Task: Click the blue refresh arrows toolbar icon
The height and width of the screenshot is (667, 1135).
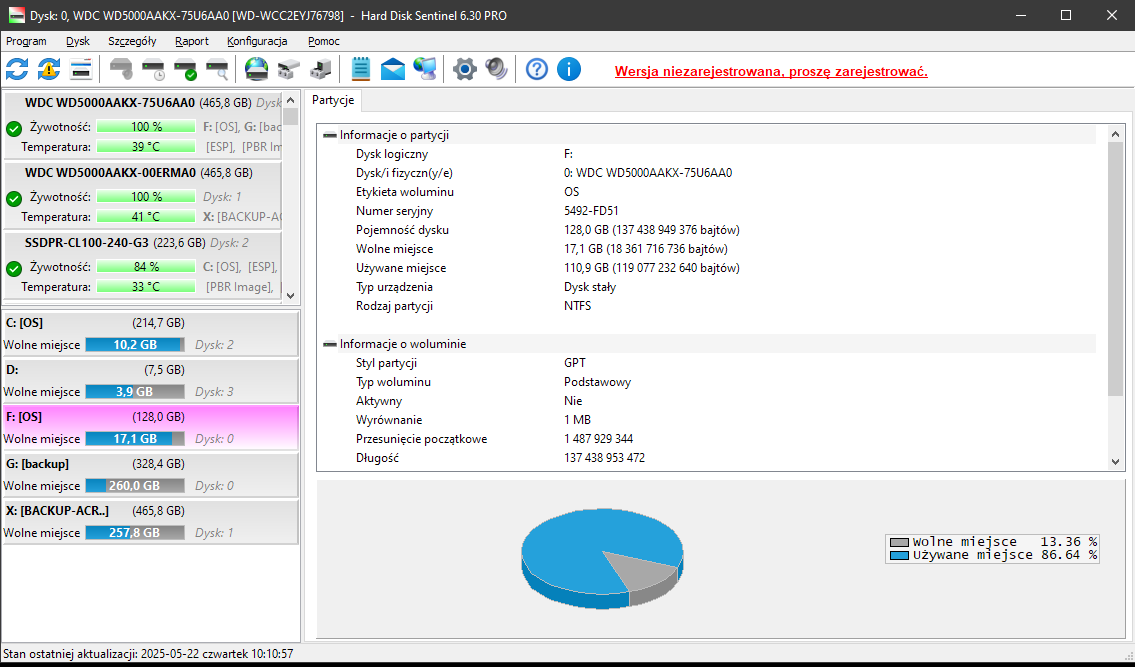Action: [17, 69]
